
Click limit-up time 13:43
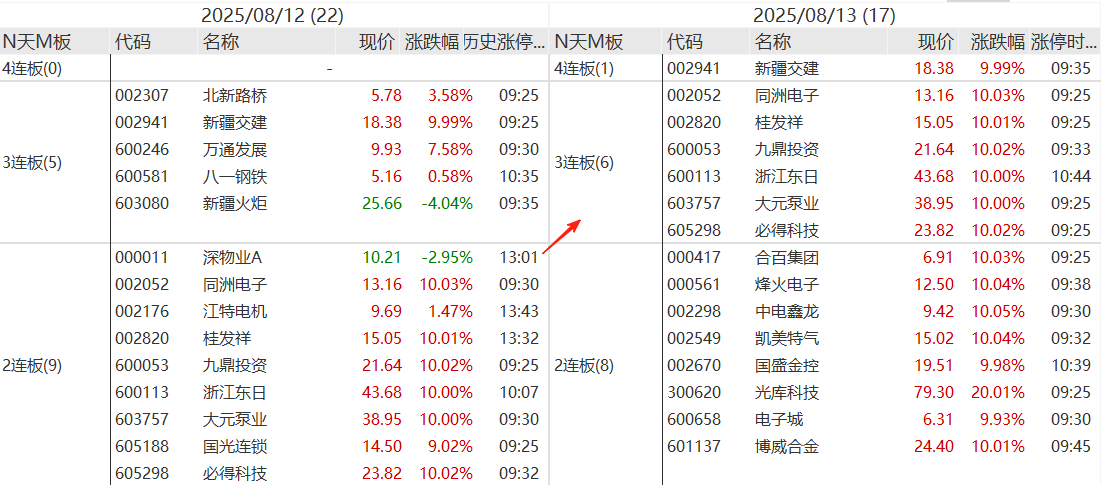click(519, 312)
